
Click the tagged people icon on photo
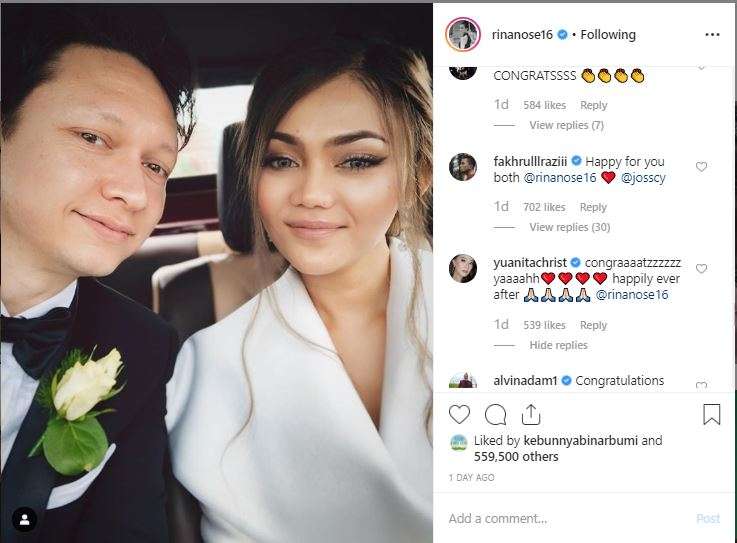tap(24, 520)
